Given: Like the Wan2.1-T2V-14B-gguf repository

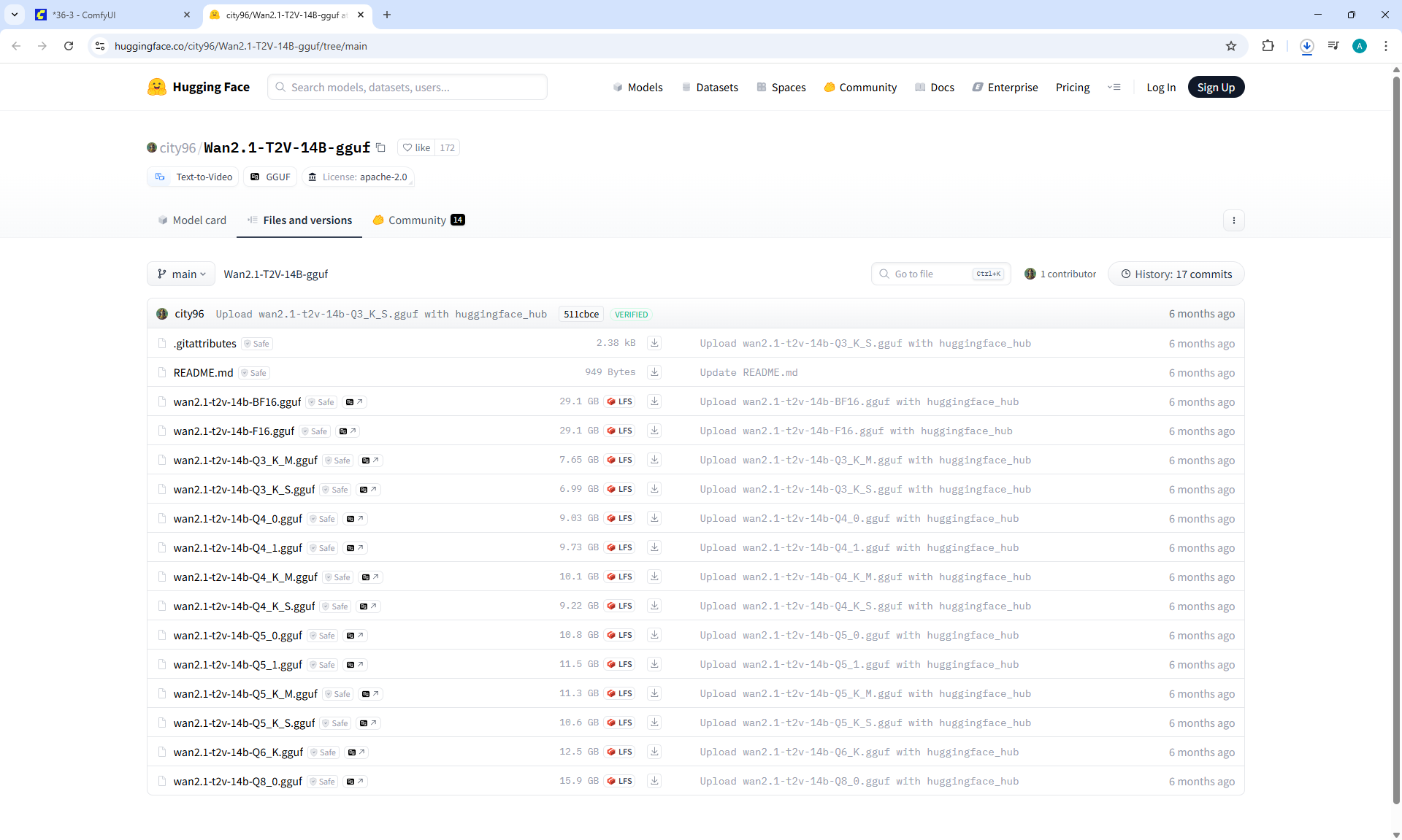Looking at the screenshot, I should tap(416, 147).
